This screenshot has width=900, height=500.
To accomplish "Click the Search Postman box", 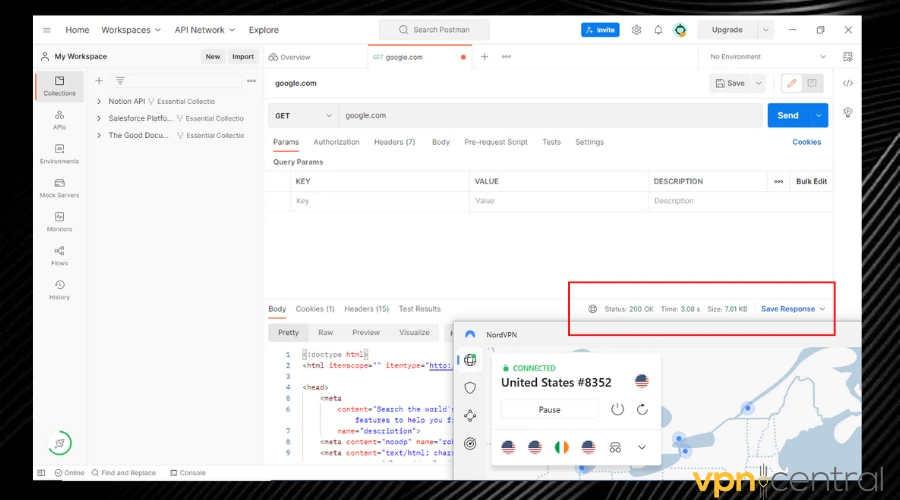I will tap(435, 30).
